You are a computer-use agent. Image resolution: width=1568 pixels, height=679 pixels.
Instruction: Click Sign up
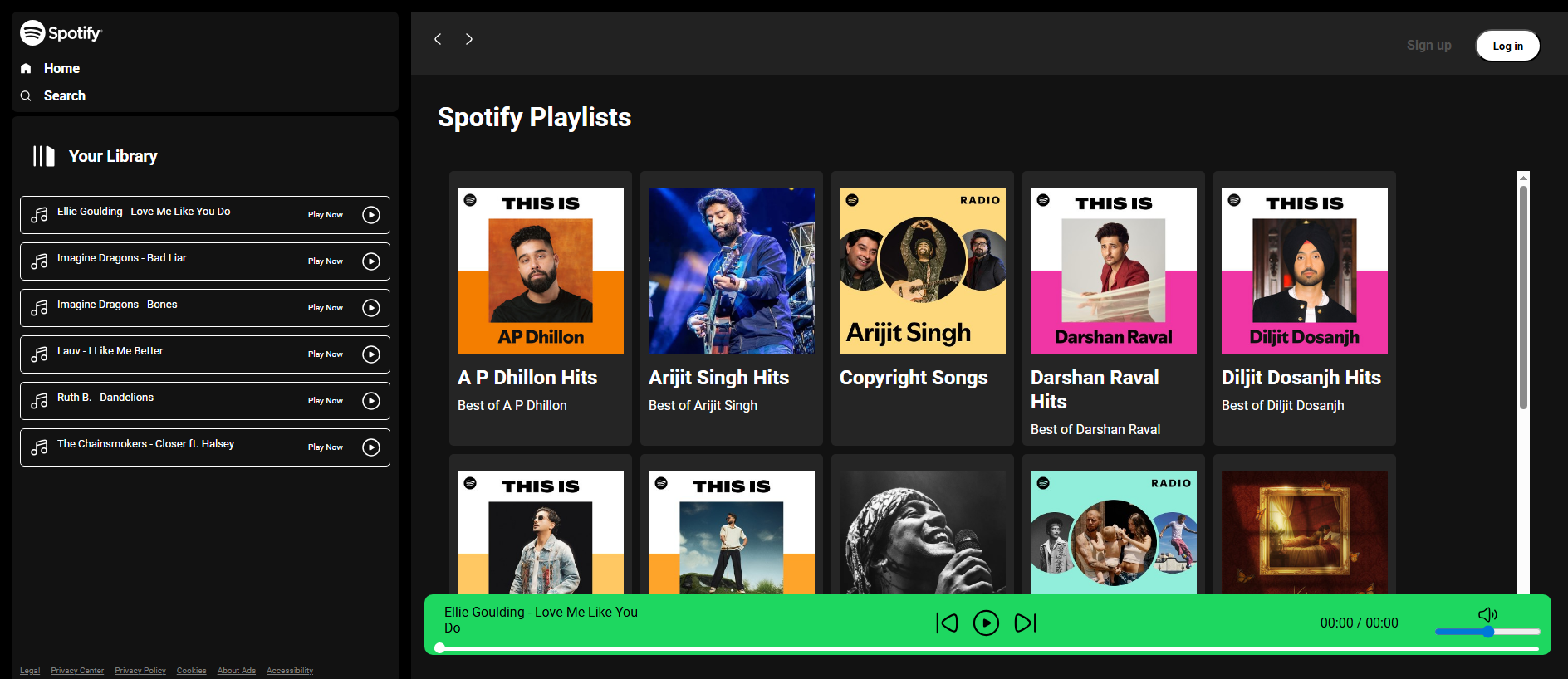click(x=1428, y=45)
